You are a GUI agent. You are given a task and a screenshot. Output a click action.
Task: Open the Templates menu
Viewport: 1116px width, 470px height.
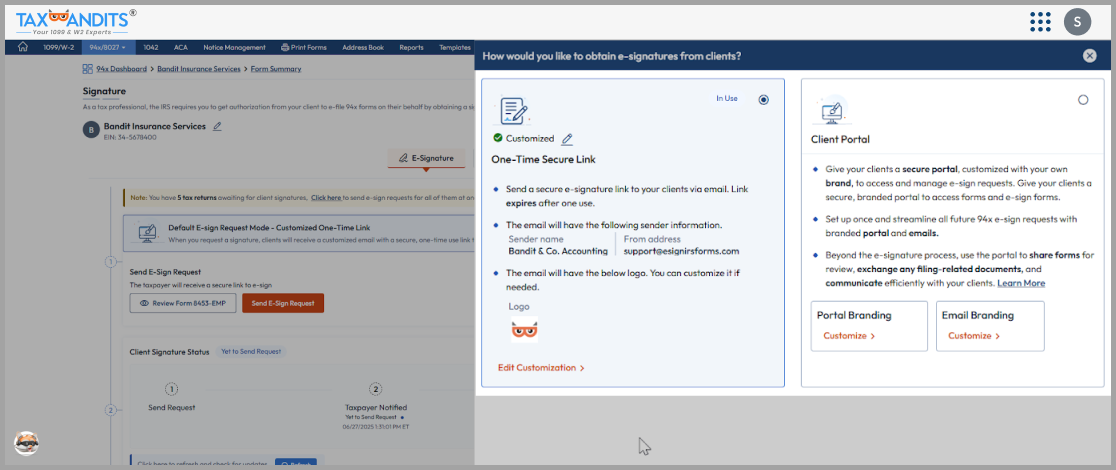coord(455,48)
